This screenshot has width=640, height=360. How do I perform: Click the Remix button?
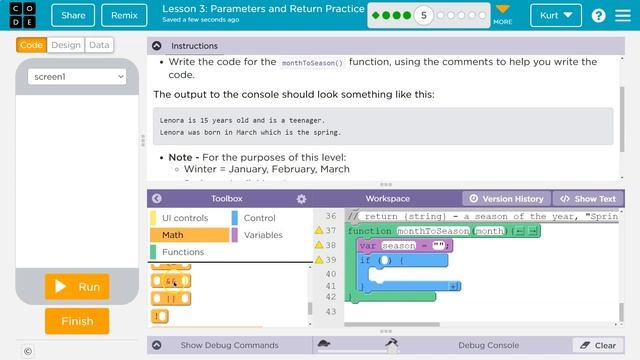[x=124, y=16]
